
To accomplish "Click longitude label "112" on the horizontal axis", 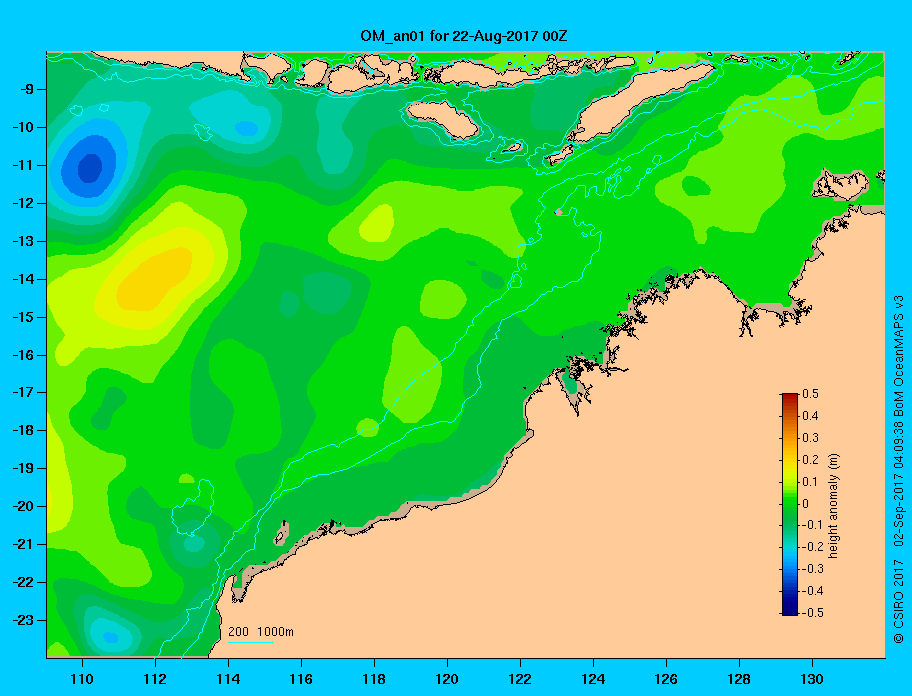I will pyautogui.click(x=155, y=679).
